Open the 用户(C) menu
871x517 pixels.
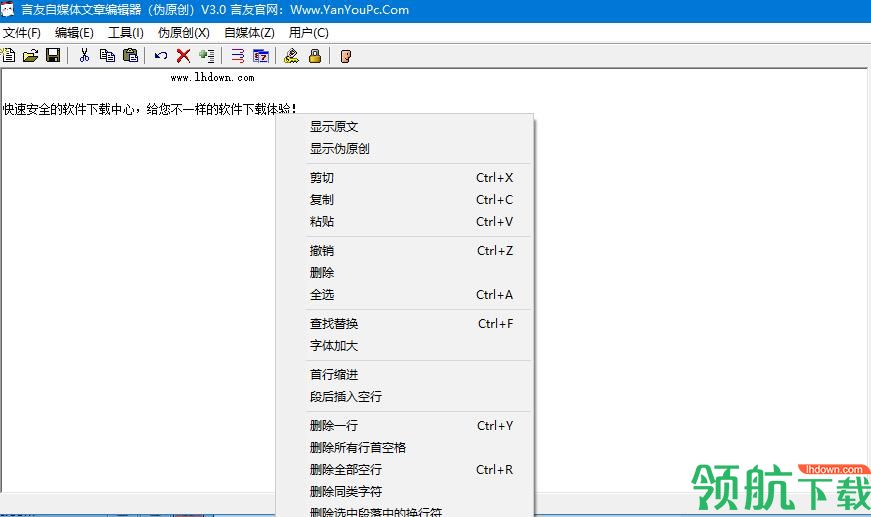point(308,33)
